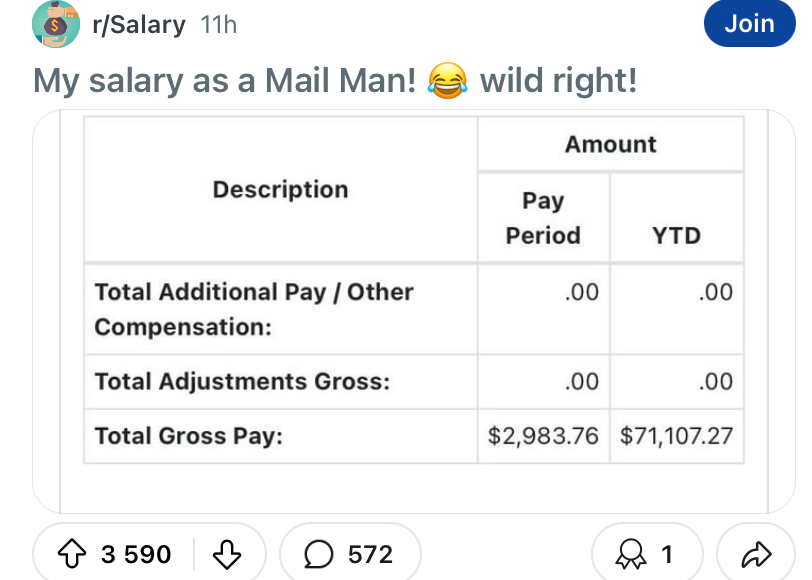The width and height of the screenshot is (812, 580).
Task: Click the 11h post timestamp
Action: pyautogui.click(x=219, y=25)
